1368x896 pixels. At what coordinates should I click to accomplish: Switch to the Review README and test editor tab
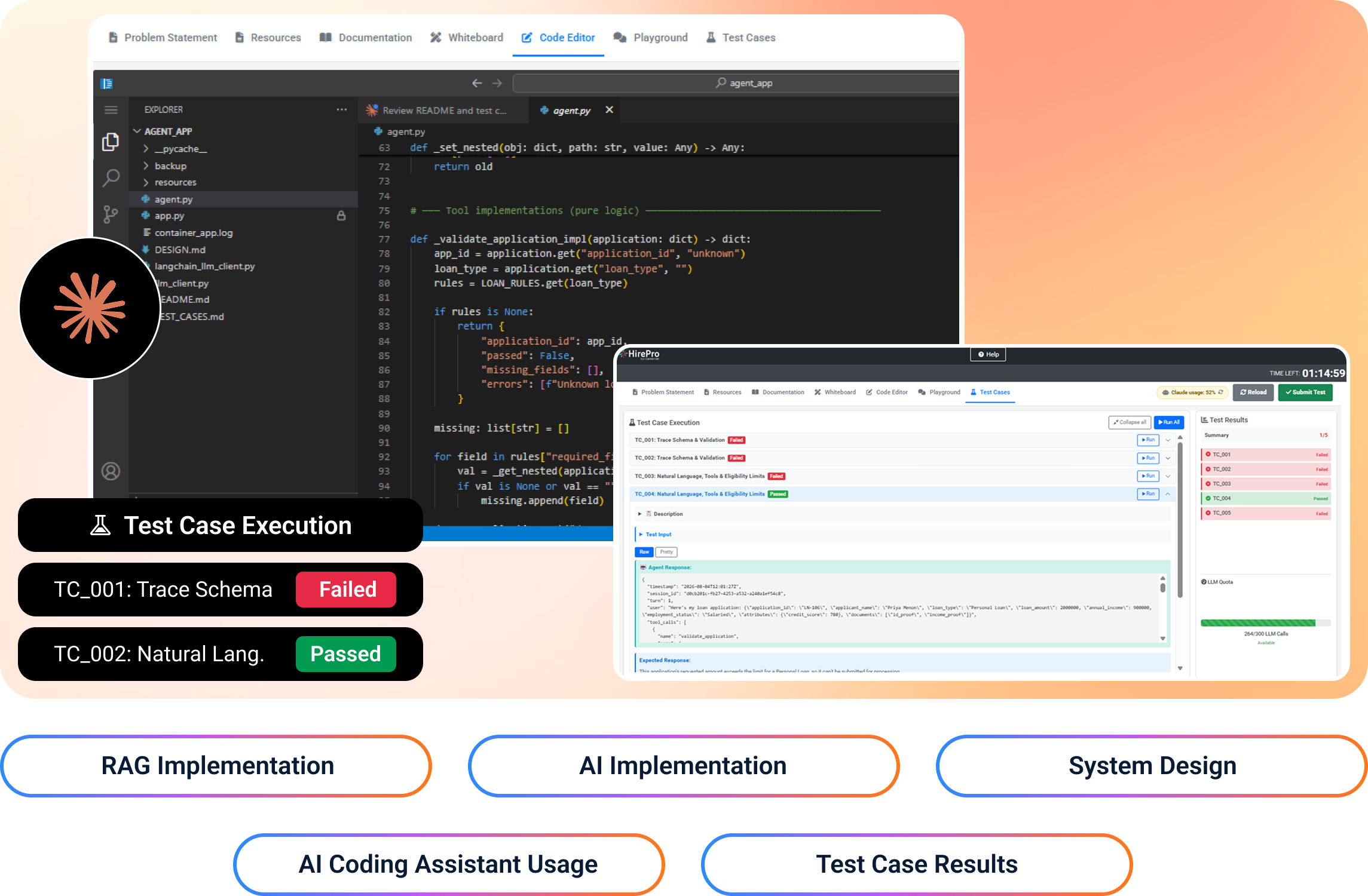pos(443,111)
